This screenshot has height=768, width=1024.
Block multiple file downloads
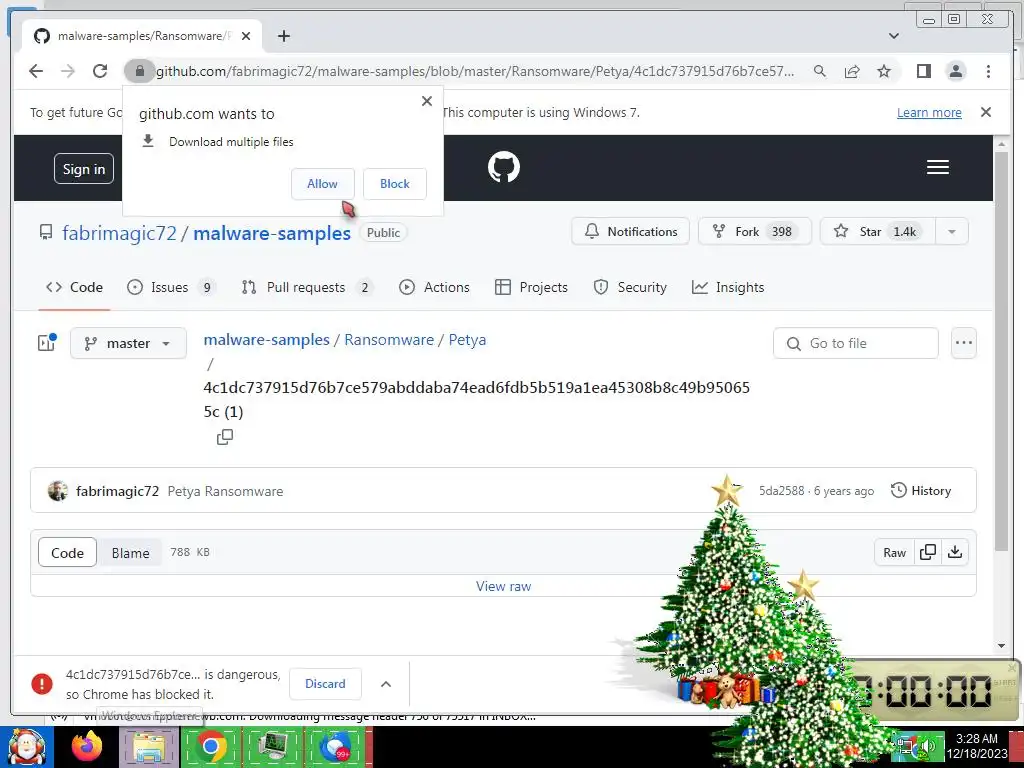tap(394, 184)
